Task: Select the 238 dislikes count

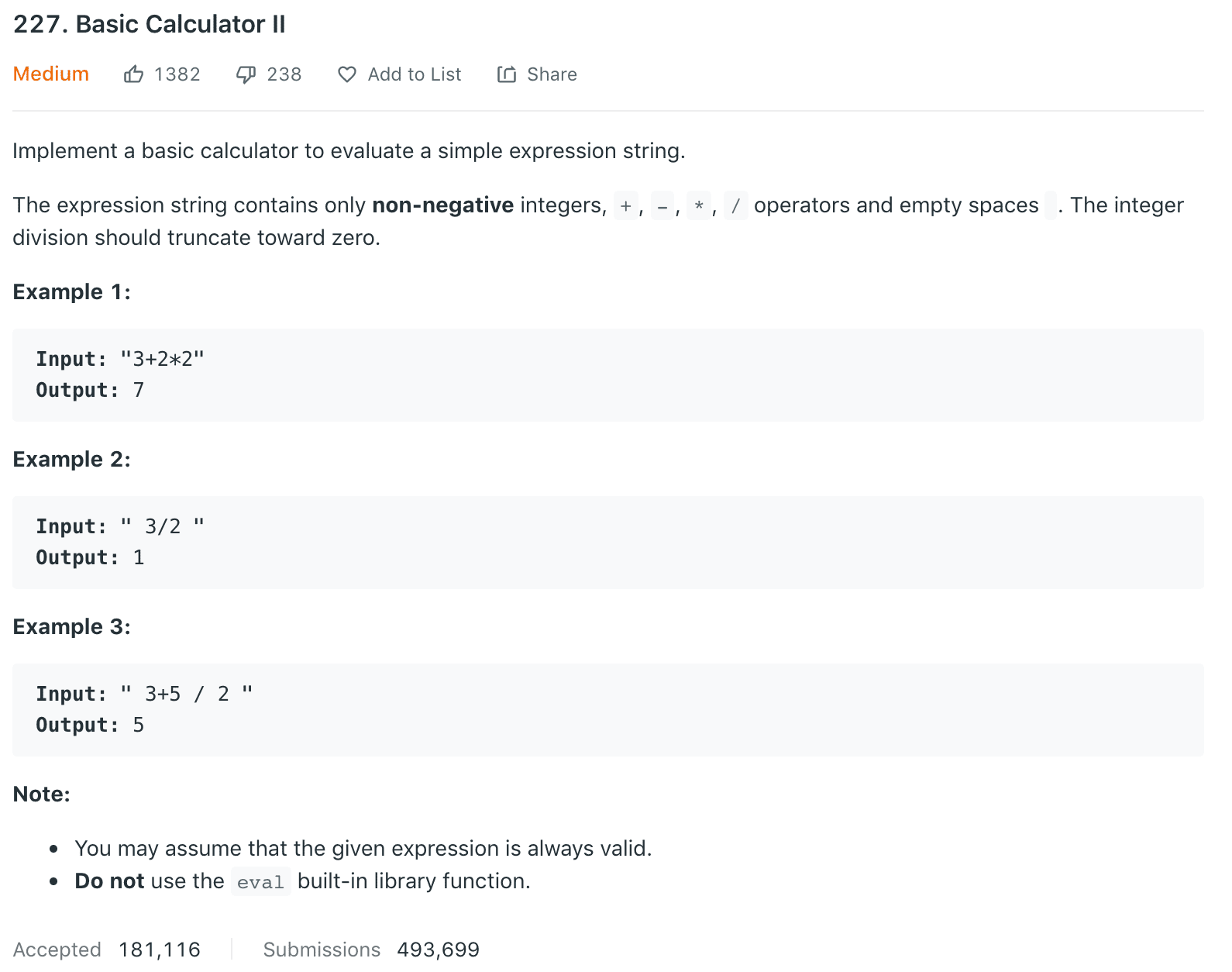Action: click(284, 74)
